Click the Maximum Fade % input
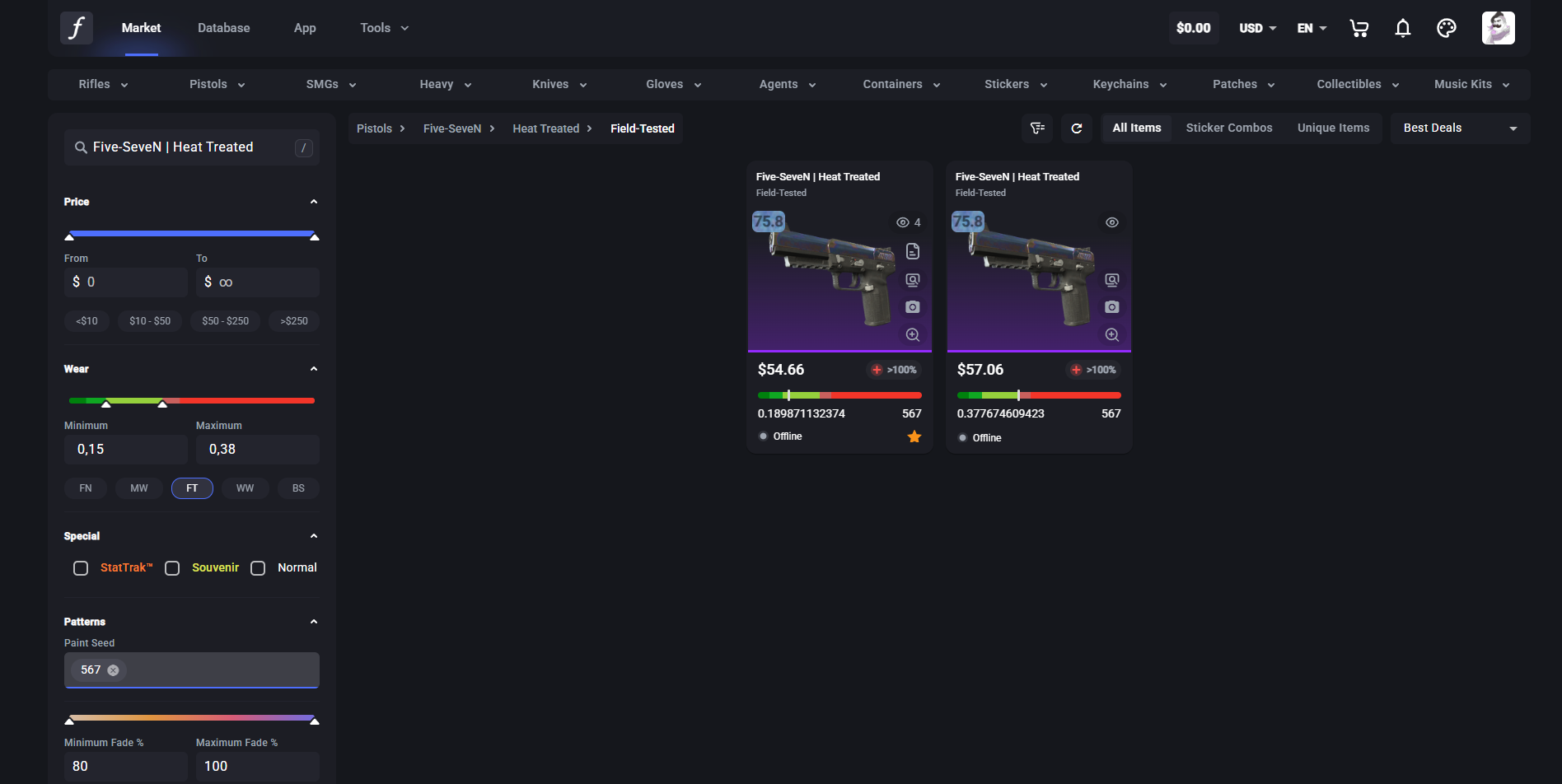The image size is (1562, 784). 258,767
